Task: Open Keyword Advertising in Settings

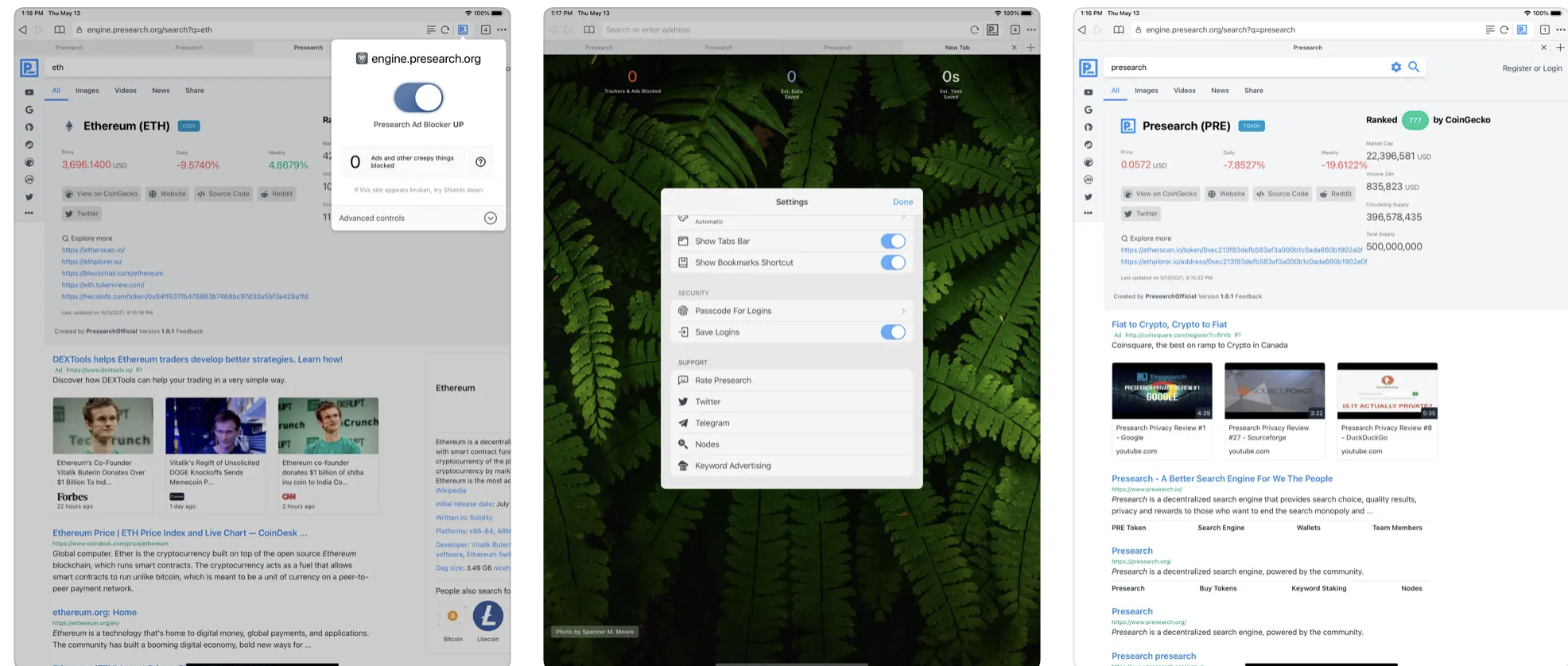Action: coord(792,466)
